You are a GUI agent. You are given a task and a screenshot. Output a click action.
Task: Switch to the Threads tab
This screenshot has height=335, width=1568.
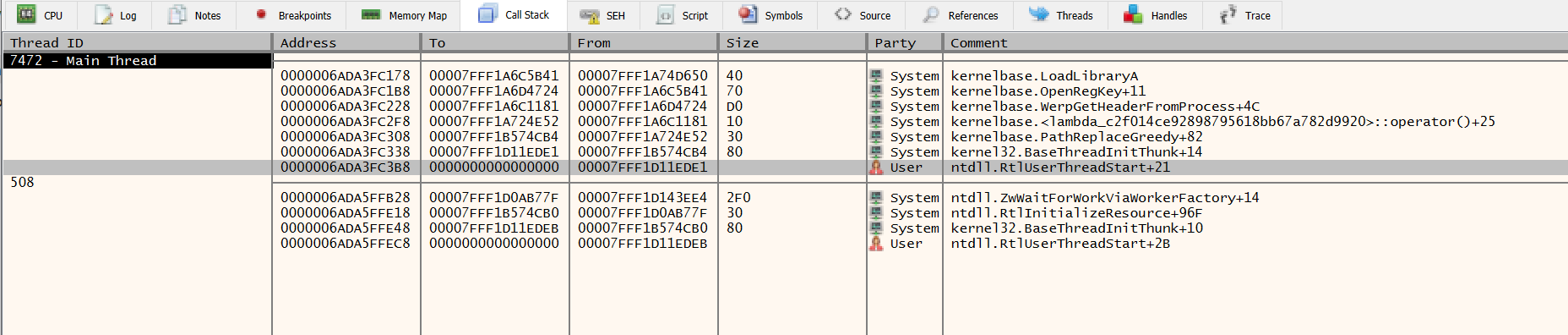tap(1061, 15)
